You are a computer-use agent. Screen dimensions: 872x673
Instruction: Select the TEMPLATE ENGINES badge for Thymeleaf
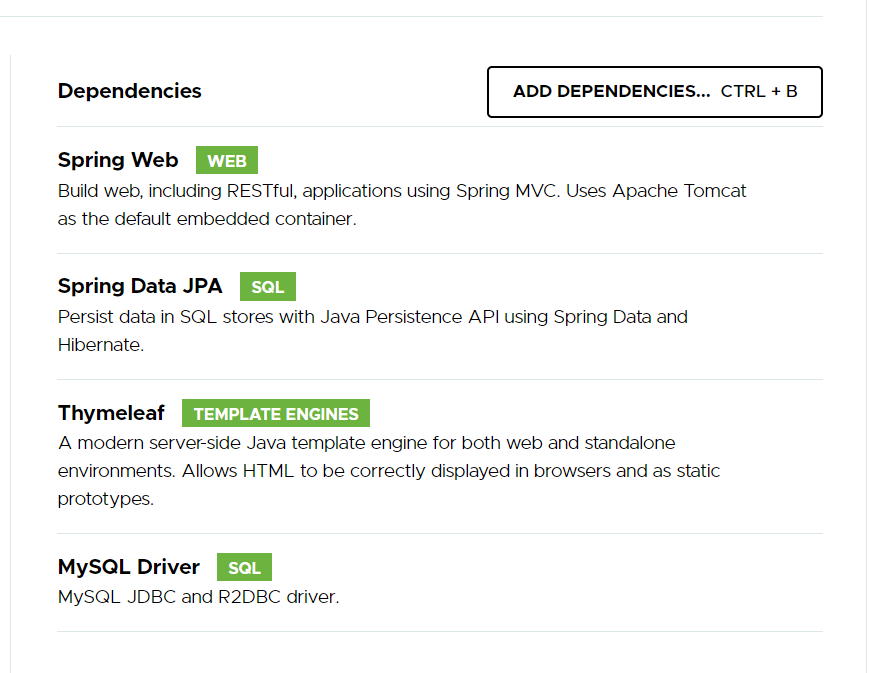point(276,413)
